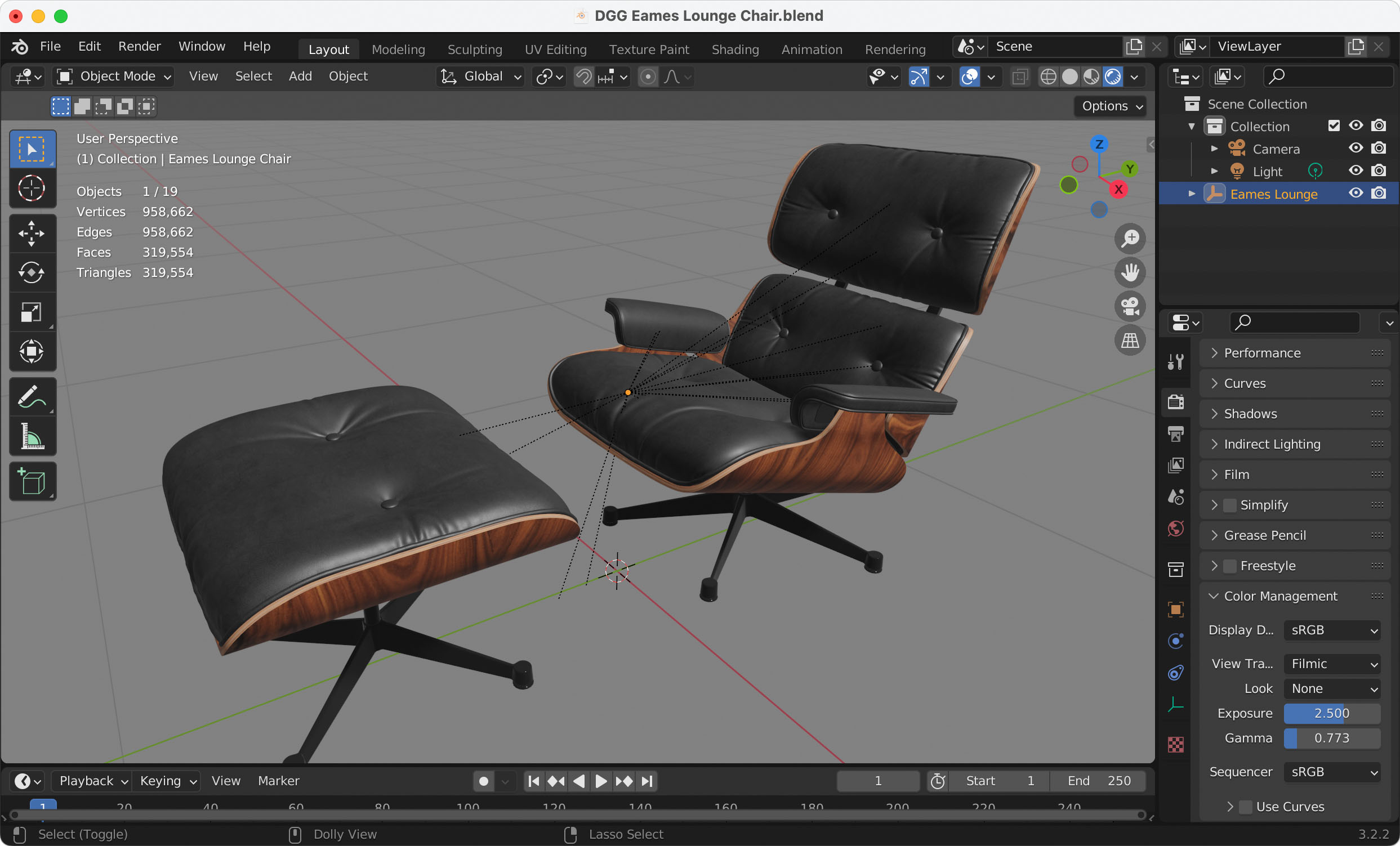
Task: Open Sequencer sRGB color space dropdown
Action: click(1332, 772)
